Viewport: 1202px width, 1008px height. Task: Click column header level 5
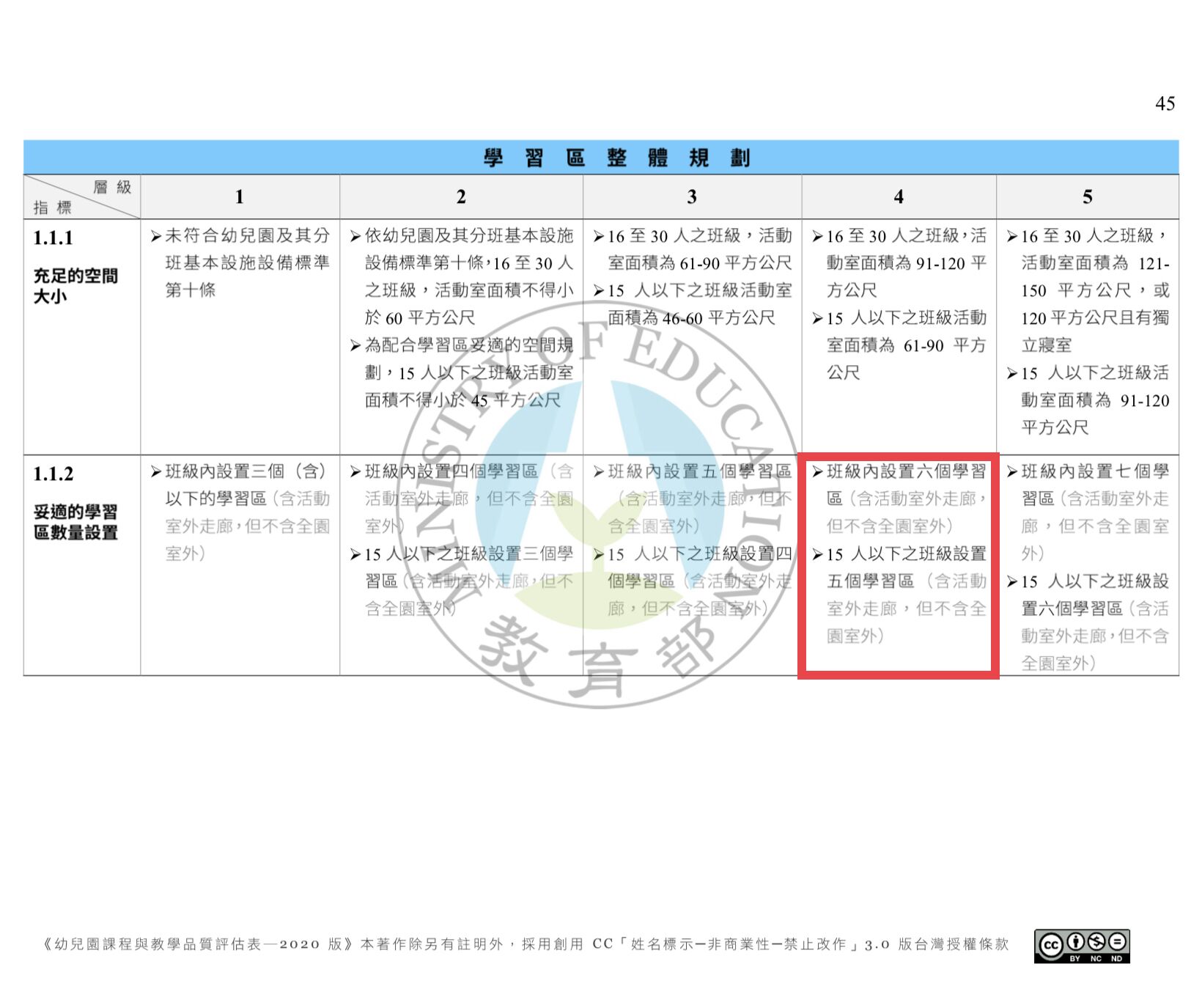click(x=1087, y=196)
